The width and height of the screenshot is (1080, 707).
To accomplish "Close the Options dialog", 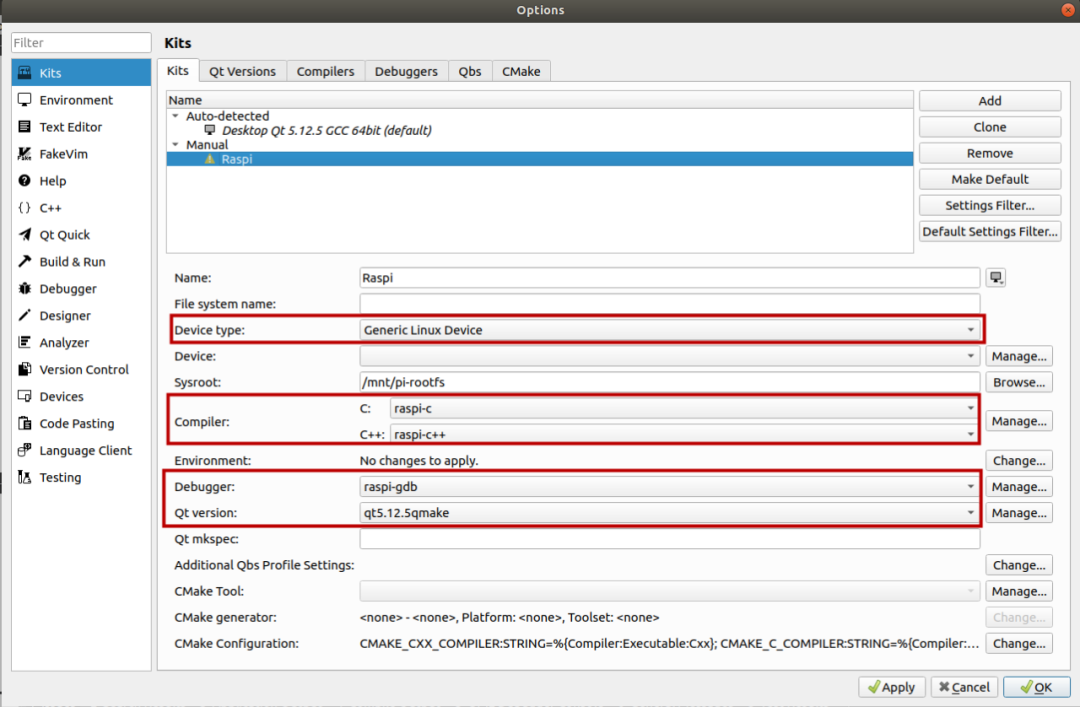I will point(1068,10).
